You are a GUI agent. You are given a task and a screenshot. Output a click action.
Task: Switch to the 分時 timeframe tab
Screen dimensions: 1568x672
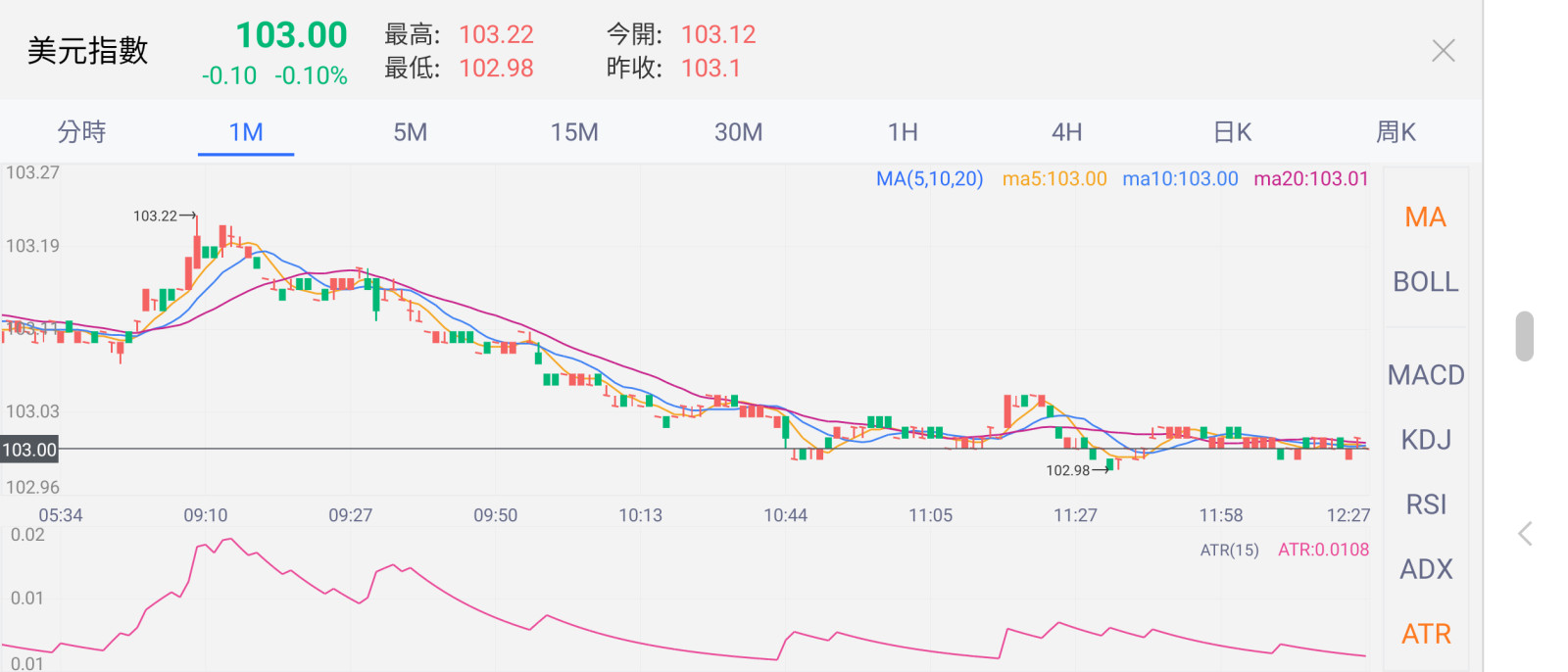tap(81, 132)
